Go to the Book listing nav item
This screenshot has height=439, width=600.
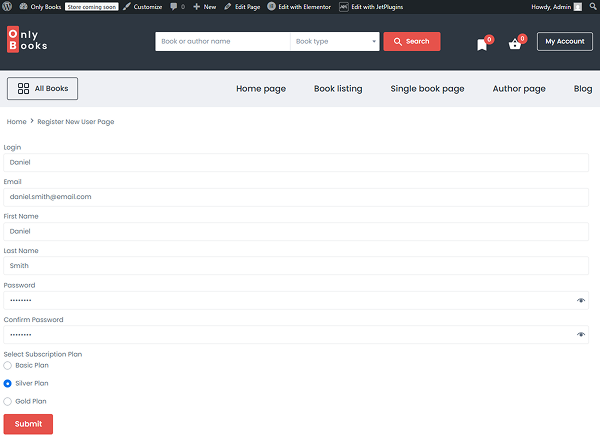(338, 89)
